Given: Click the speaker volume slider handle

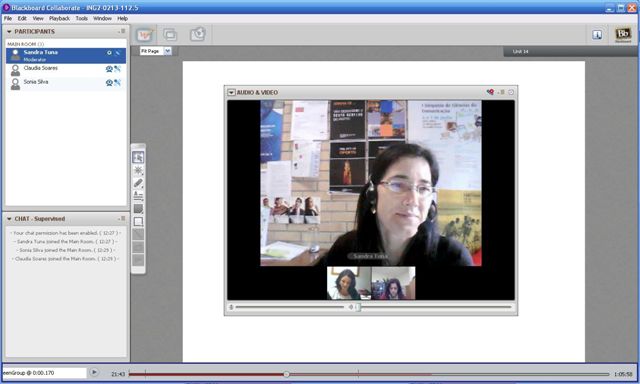Looking at the screenshot, I should tap(358, 307).
